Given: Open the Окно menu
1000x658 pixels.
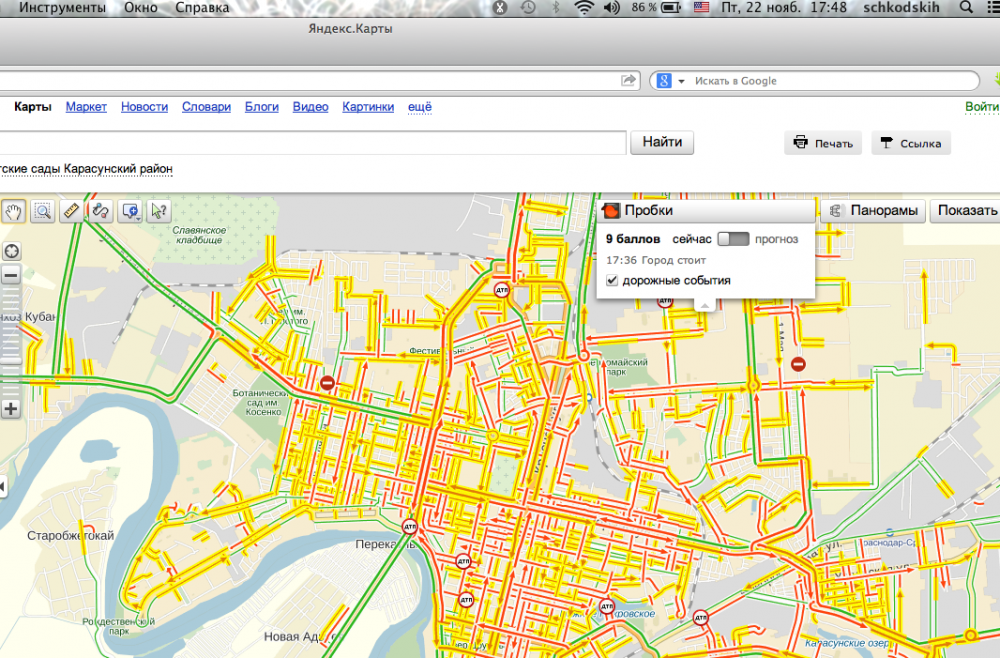Looking at the screenshot, I should [140, 8].
